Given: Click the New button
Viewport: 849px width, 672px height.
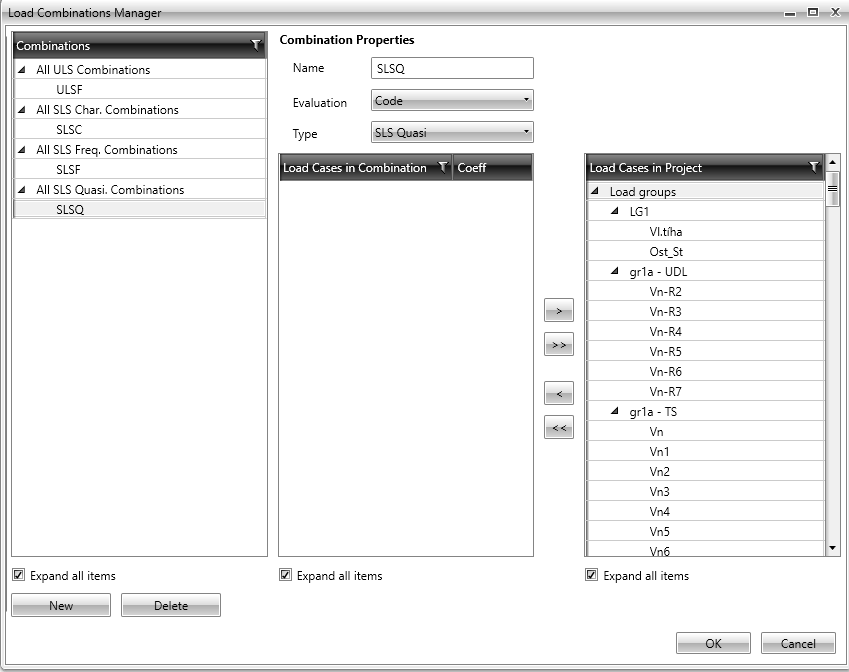Looking at the screenshot, I should click(61, 605).
